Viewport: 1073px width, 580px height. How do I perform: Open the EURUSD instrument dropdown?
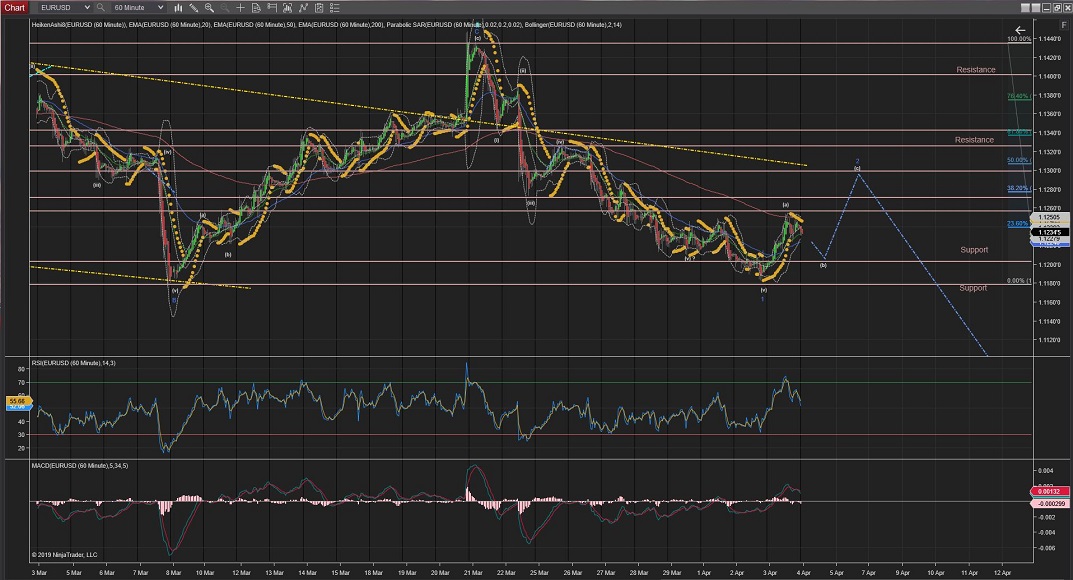tap(65, 7)
